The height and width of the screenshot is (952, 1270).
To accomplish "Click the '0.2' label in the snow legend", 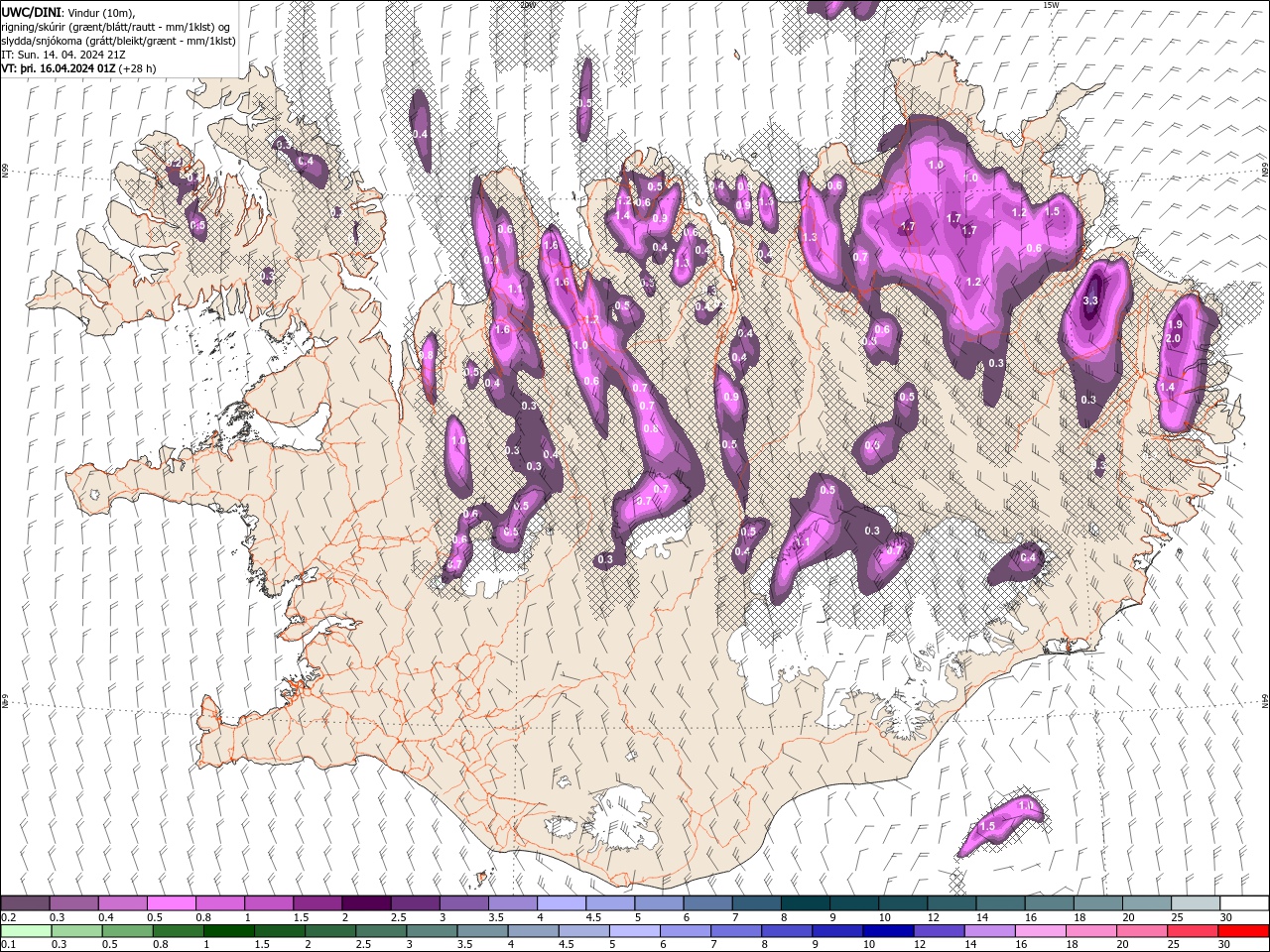I will click(7, 917).
